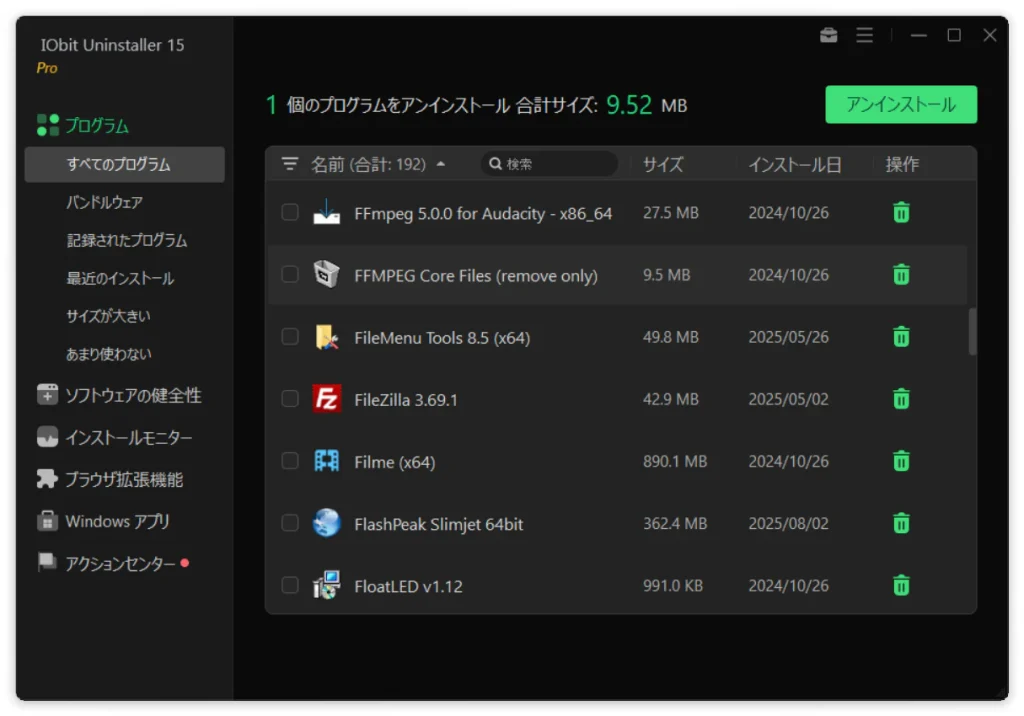
Task: Click FileZilla 3.69.1 program name
Action: 406,400
